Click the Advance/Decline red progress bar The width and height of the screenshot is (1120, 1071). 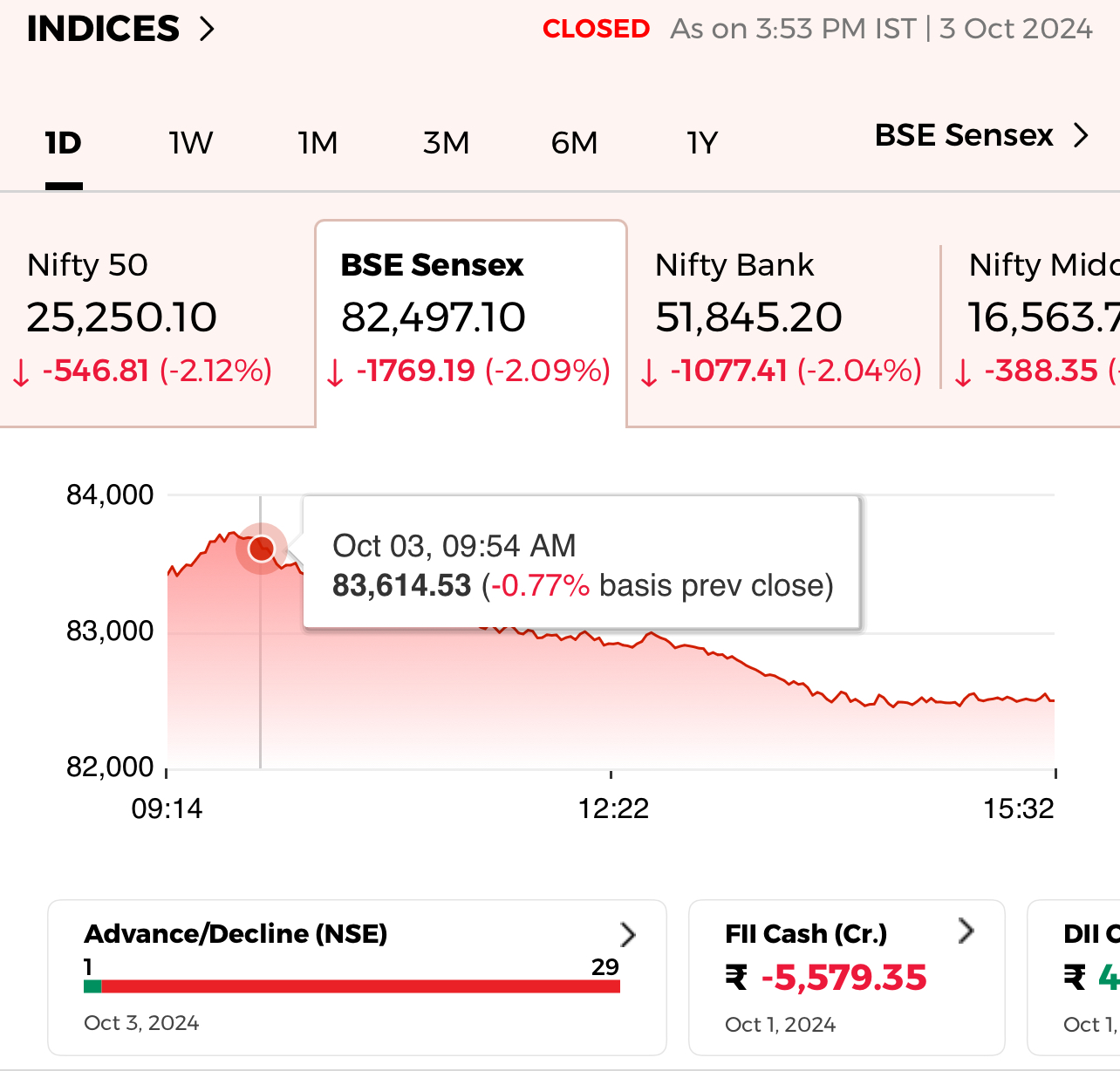coord(360,986)
